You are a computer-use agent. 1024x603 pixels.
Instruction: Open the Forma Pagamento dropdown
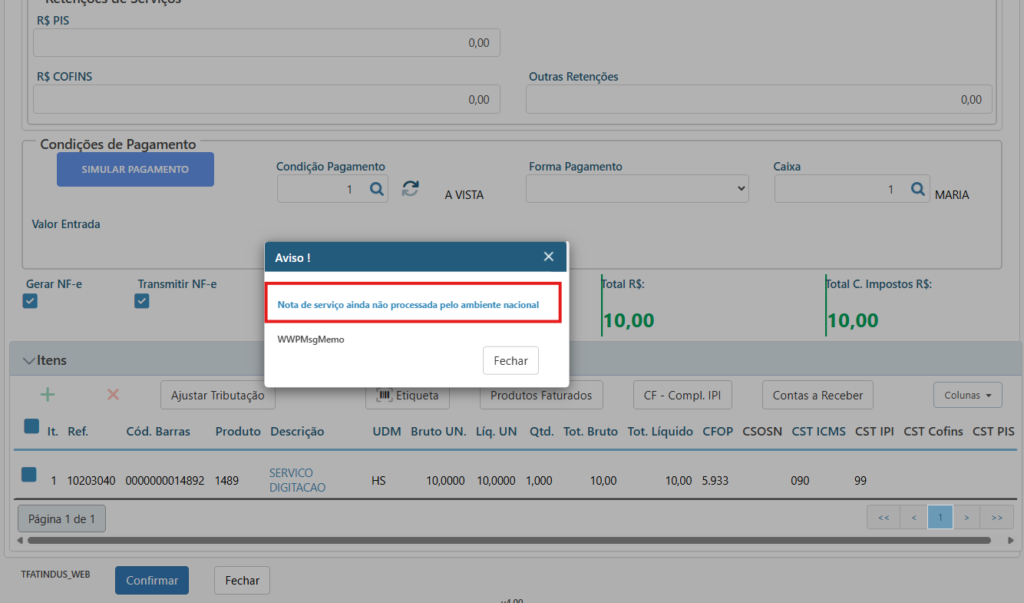pos(637,189)
